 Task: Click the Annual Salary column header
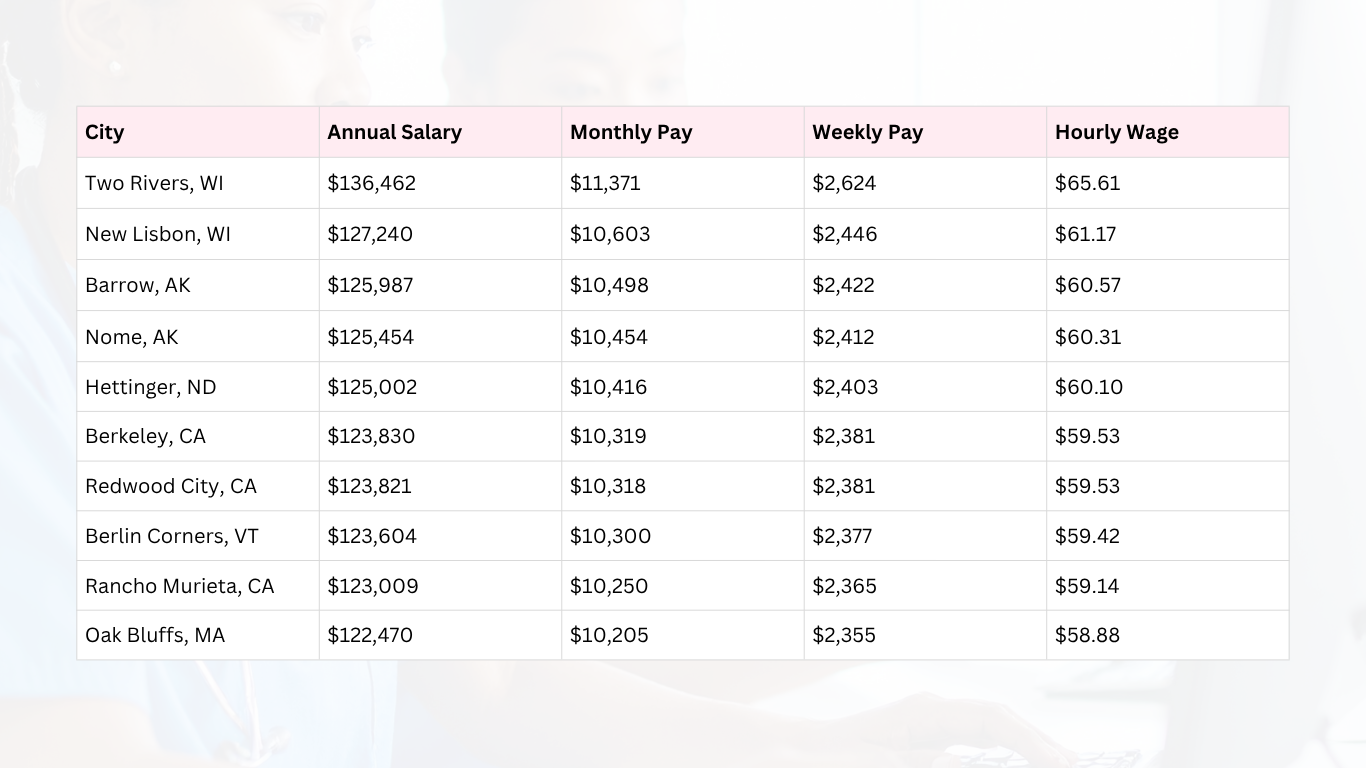point(394,132)
